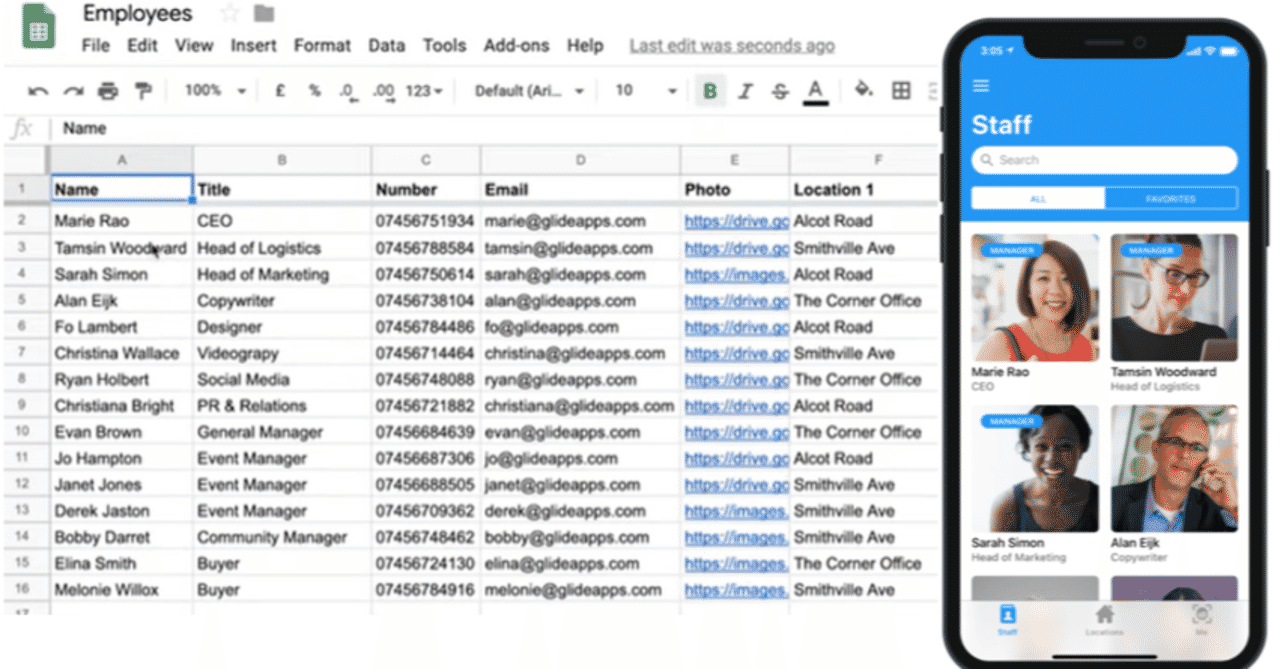Tap the Locations home icon in phone app
Screen dimensions: 1280x669
click(1104, 617)
